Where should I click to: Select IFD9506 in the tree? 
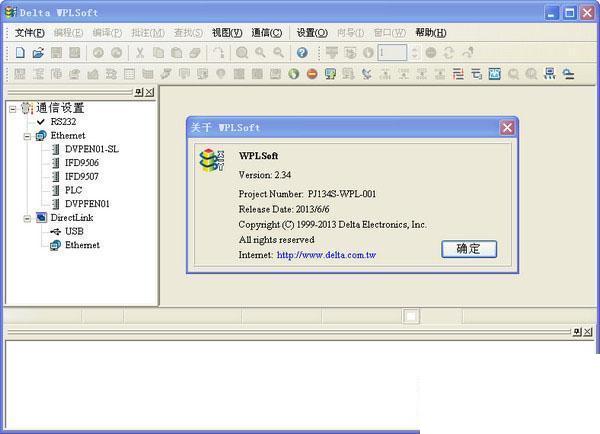[82, 163]
